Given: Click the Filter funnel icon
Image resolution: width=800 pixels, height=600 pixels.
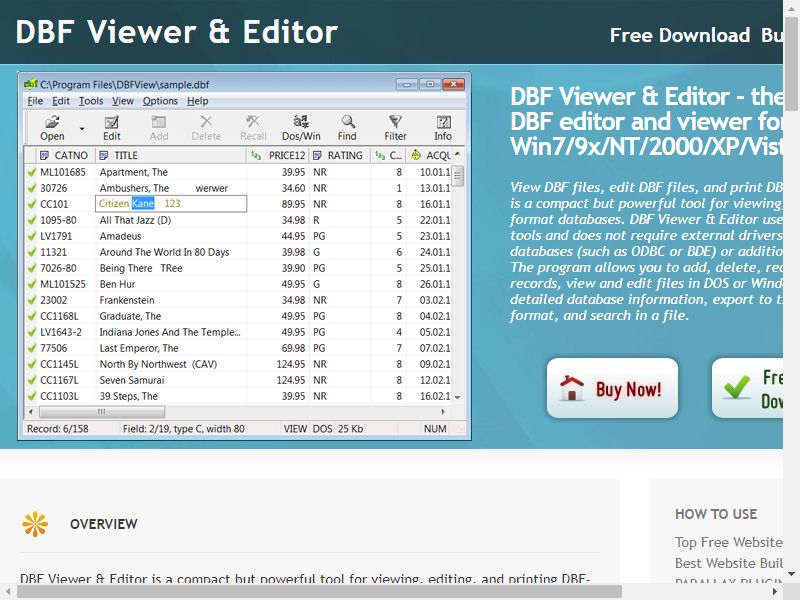Looking at the screenshot, I should [395, 122].
